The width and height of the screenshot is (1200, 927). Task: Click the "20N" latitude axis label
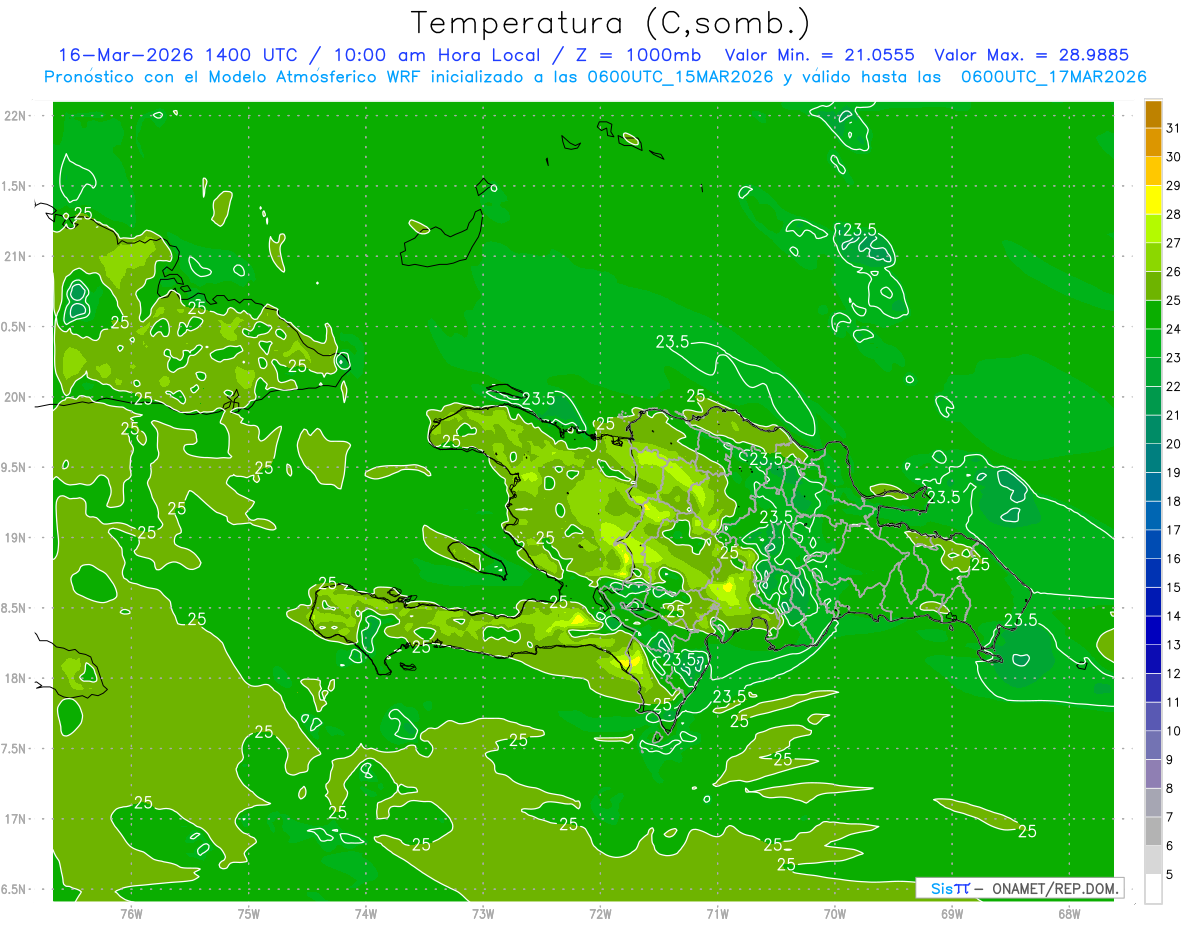pos(17,397)
